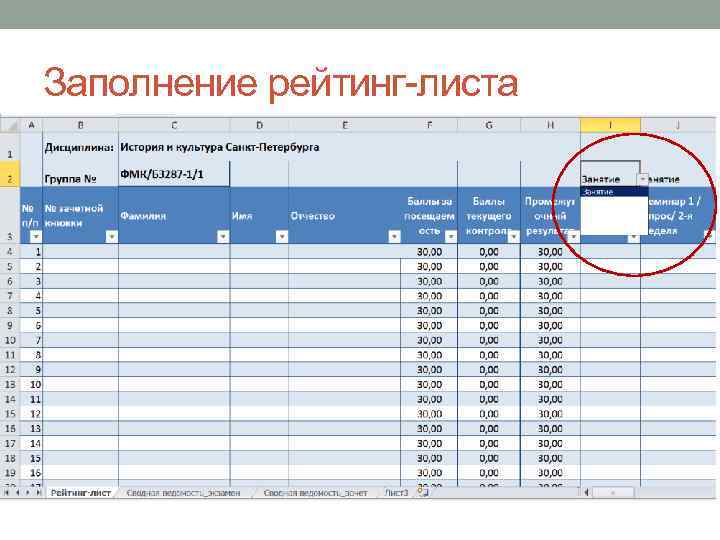
Task: Select column C header
Action: tap(174, 125)
